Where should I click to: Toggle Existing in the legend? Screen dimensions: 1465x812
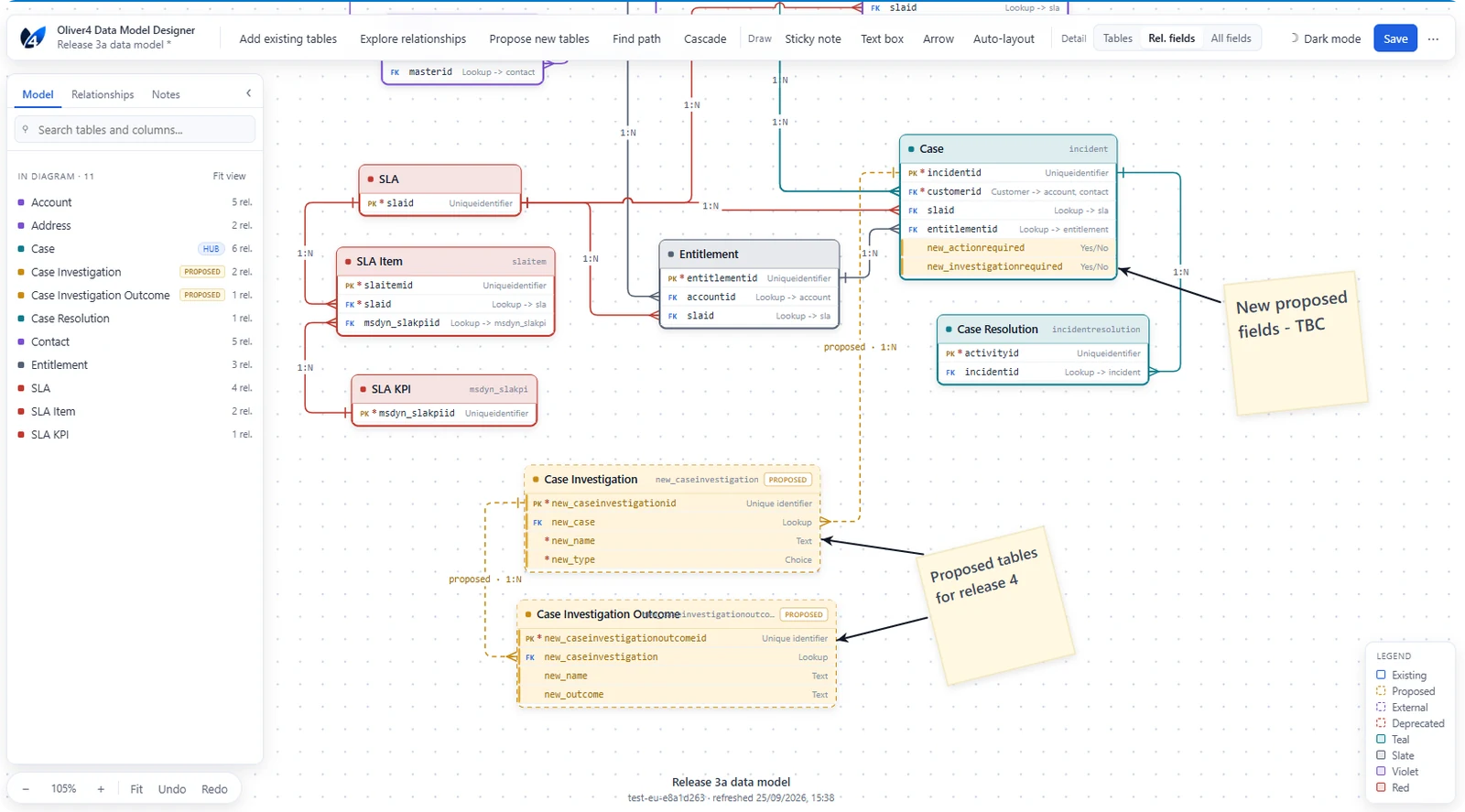click(x=1401, y=676)
